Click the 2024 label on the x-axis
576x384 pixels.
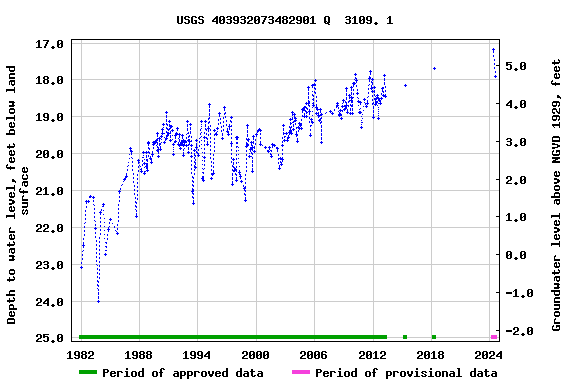[x=489, y=355]
